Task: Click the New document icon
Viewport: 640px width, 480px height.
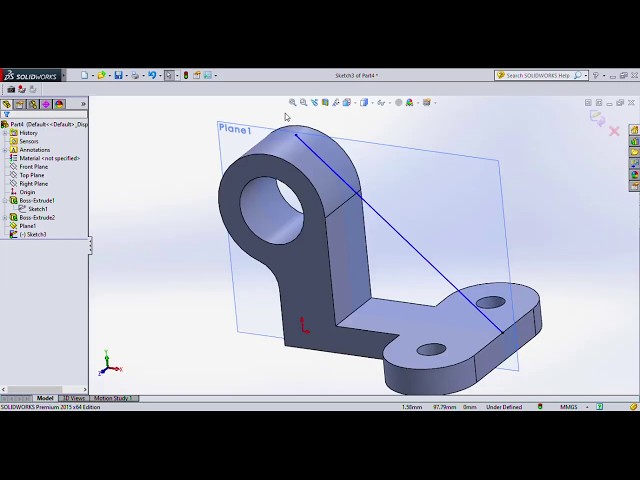Action: point(84,75)
